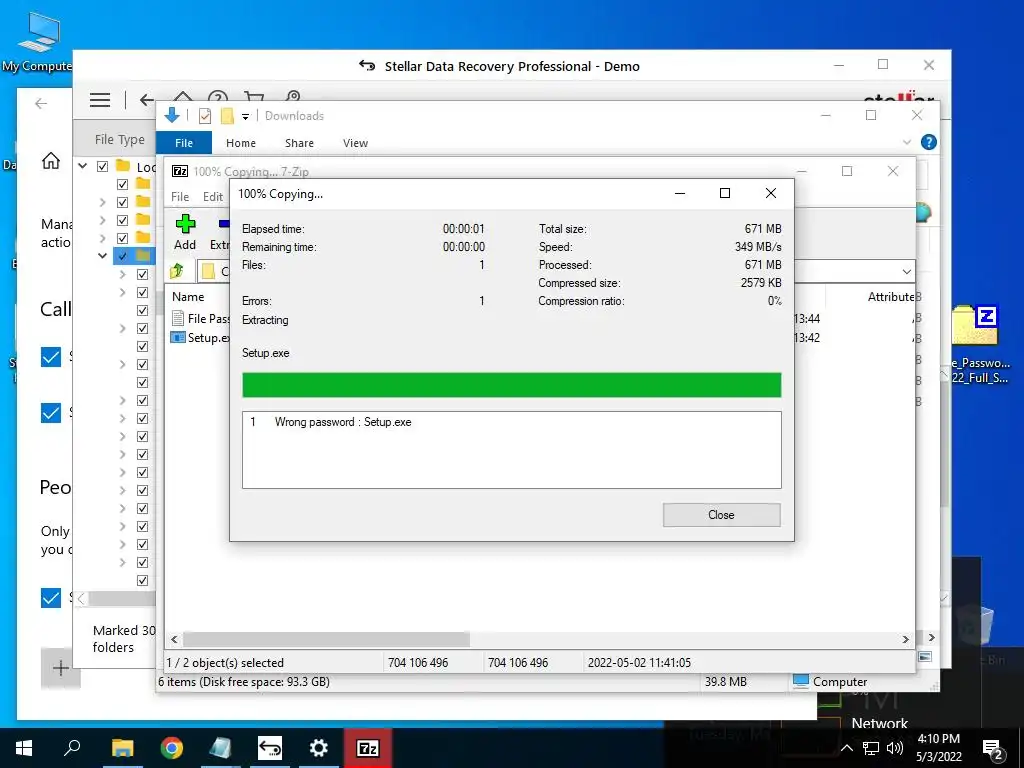Open taskbar Search magnifier
The width and height of the screenshot is (1024, 768).
[72, 748]
